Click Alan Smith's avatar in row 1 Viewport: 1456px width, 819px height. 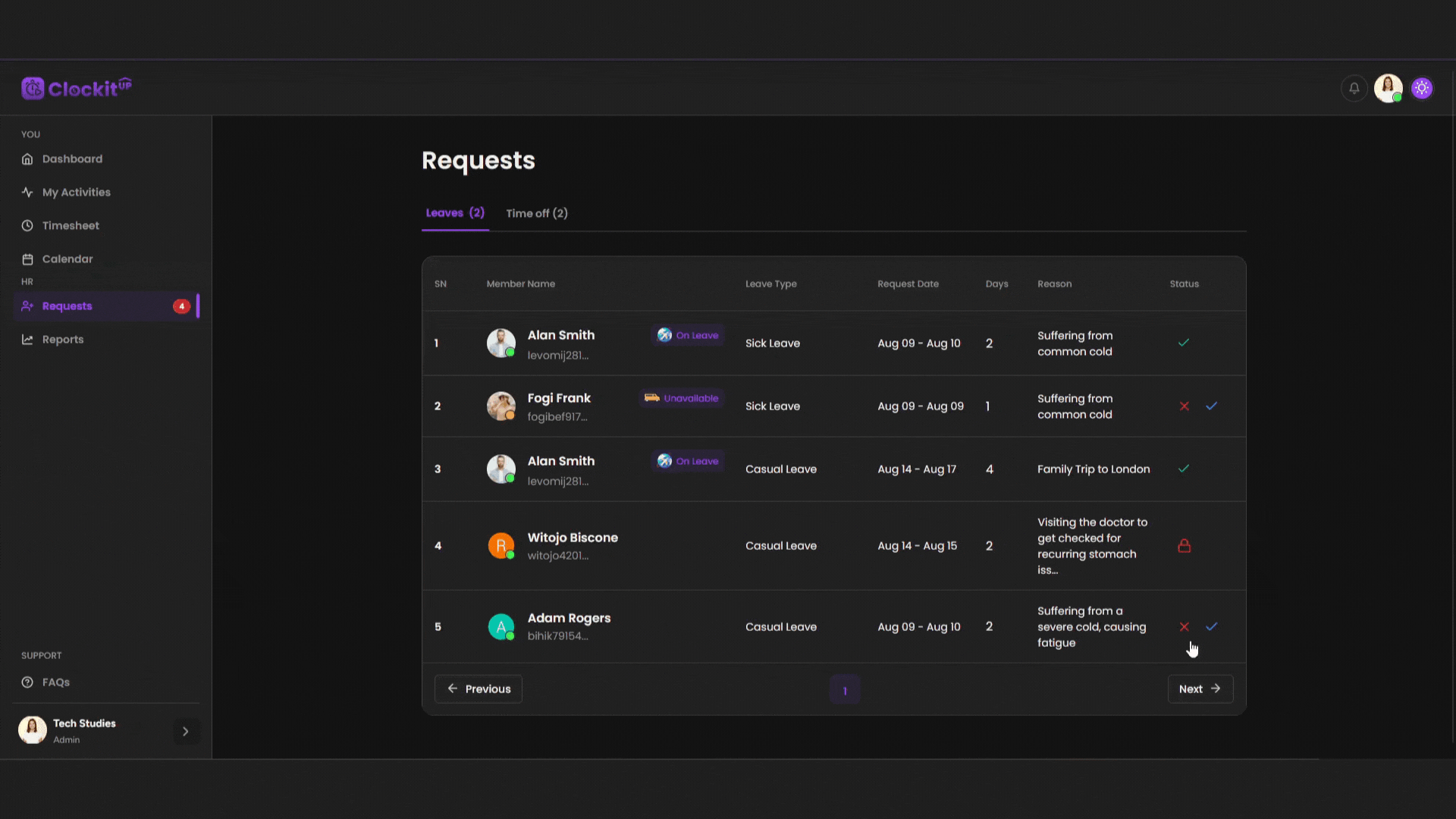pos(500,343)
